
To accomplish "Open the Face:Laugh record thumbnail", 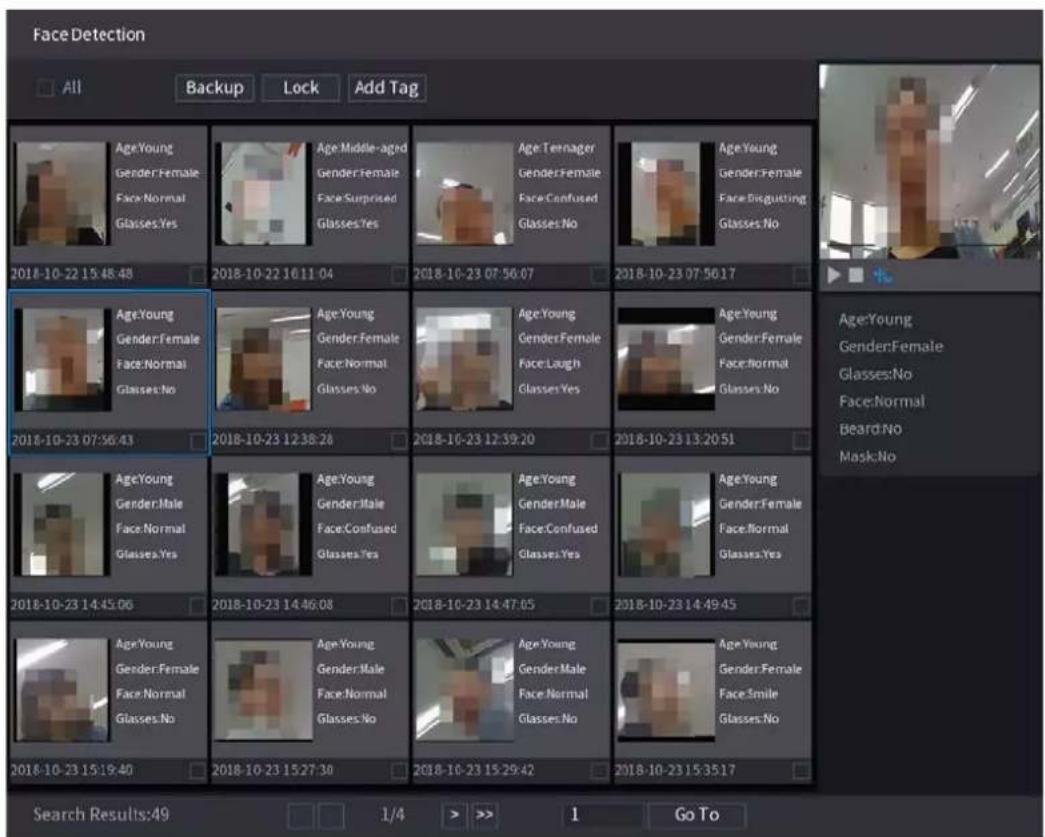I will (465, 359).
